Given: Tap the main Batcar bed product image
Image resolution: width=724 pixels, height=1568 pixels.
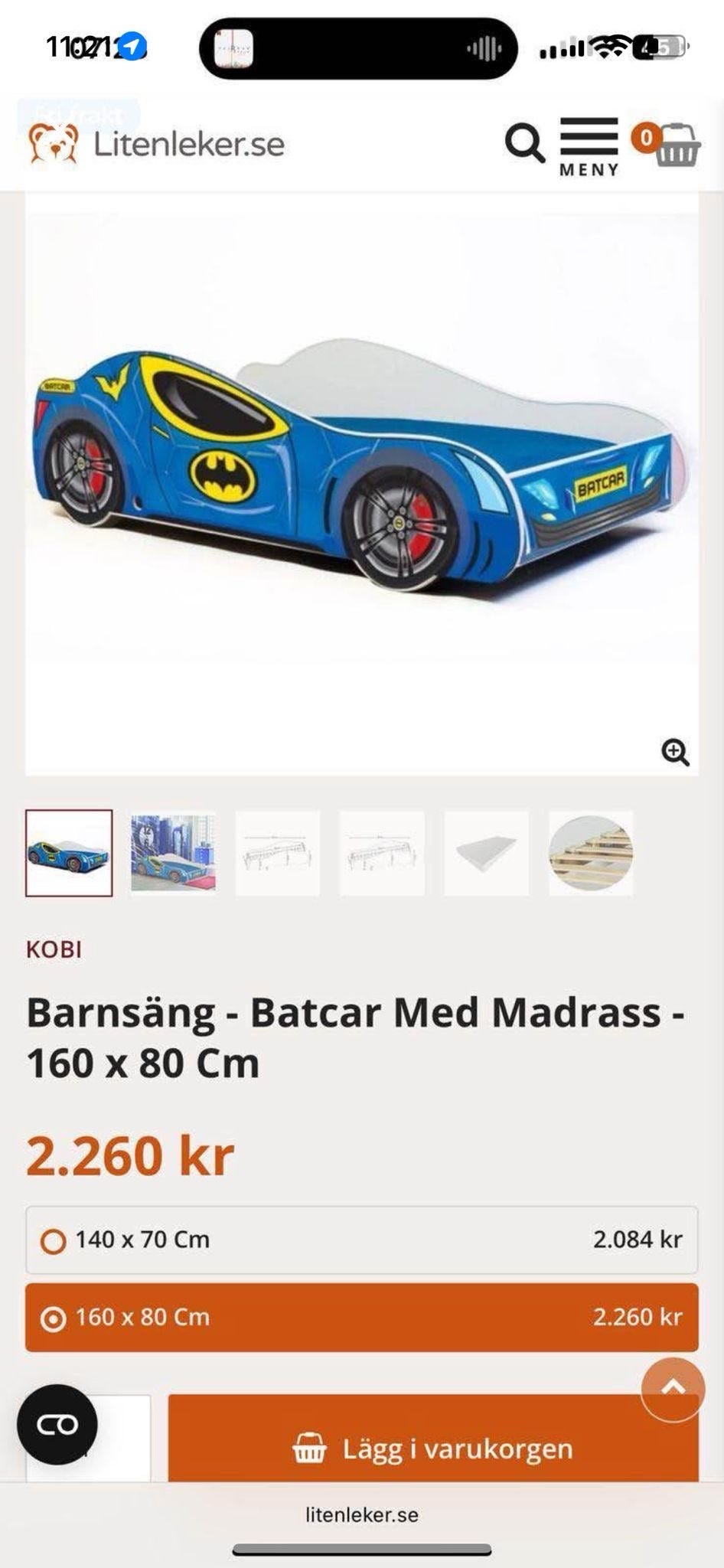Looking at the screenshot, I should click(x=361, y=482).
